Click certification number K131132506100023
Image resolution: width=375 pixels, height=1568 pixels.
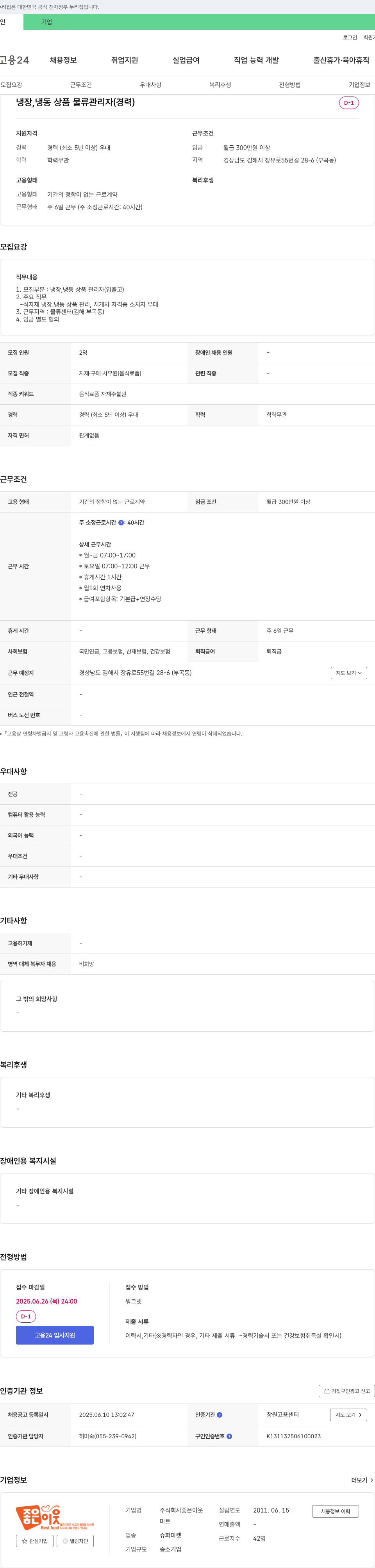pos(293,1436)
